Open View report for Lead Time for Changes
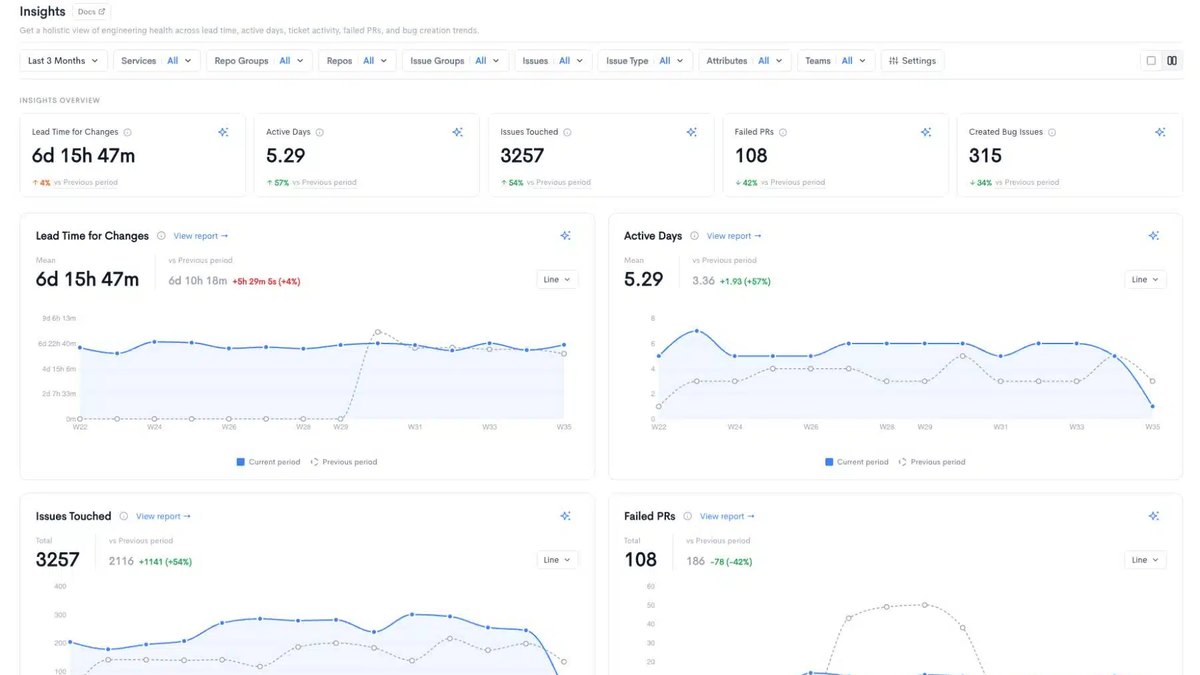 (201, 236)
